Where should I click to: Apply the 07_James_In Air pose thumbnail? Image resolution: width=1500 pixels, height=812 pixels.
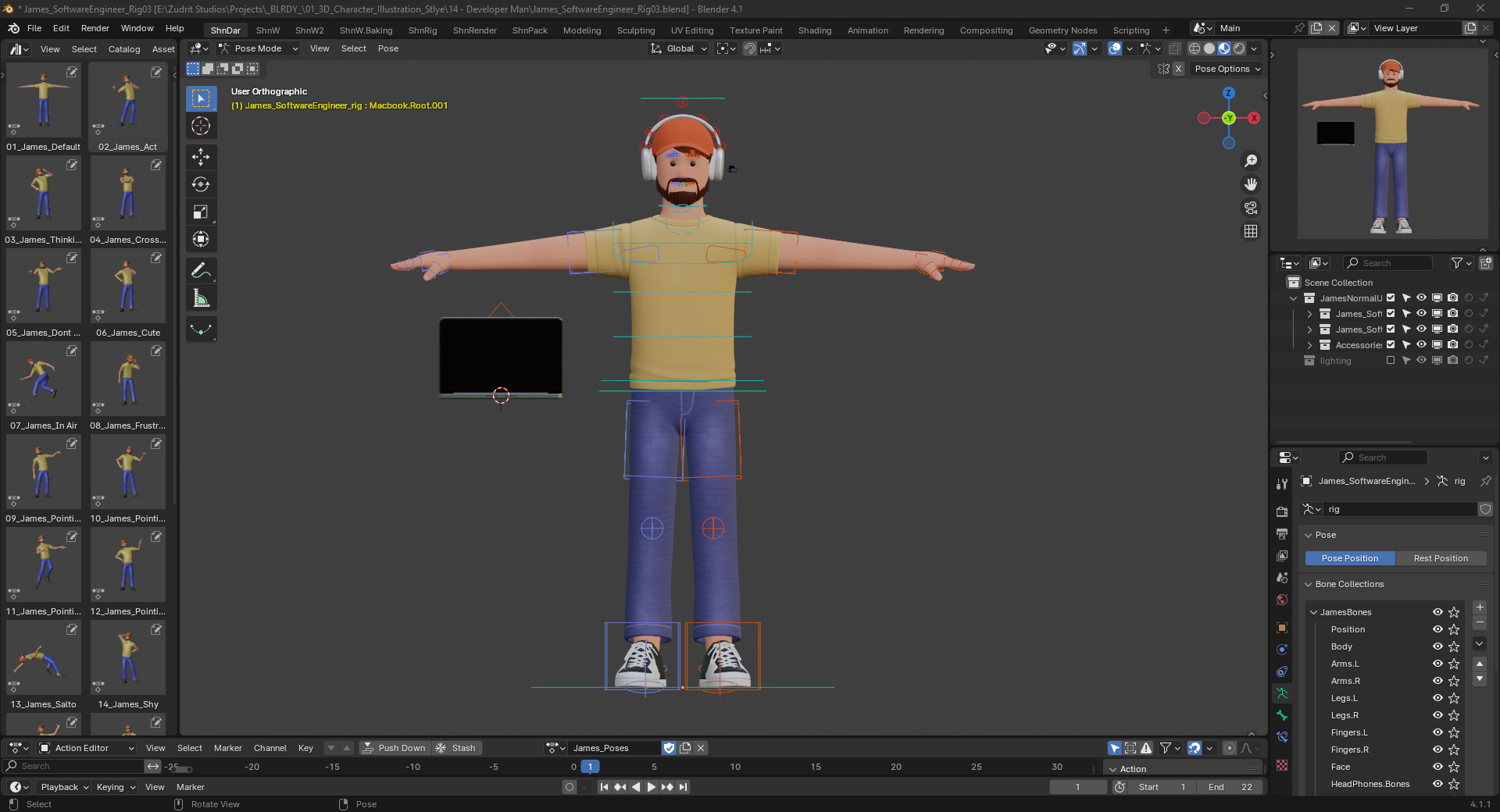[x=44, y=380]
